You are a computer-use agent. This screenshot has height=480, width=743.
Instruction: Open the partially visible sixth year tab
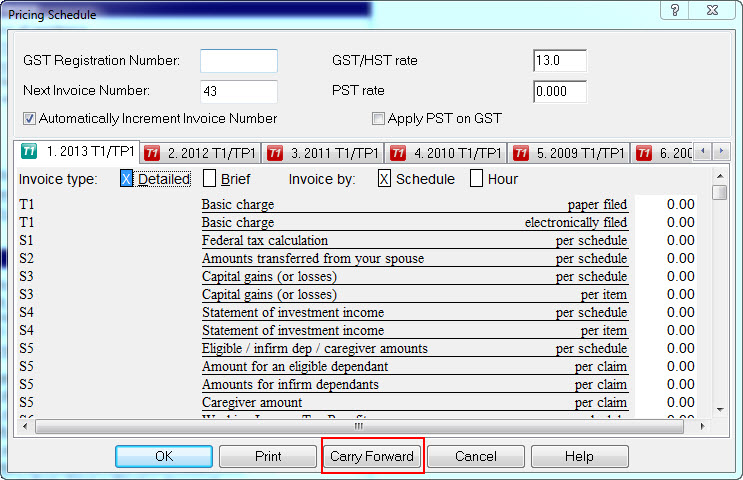(663, 153)
